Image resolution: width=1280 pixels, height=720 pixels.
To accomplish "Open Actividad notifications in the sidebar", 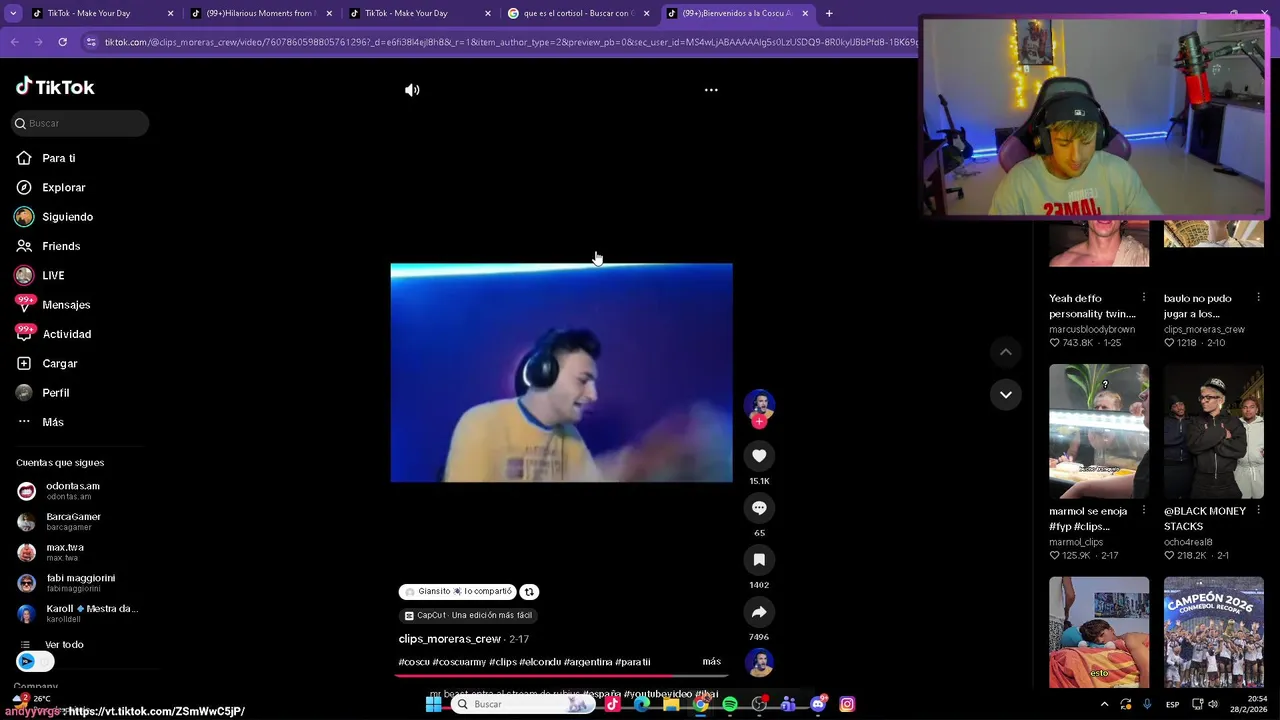I will pyautogui.click(x=66, y=334).
